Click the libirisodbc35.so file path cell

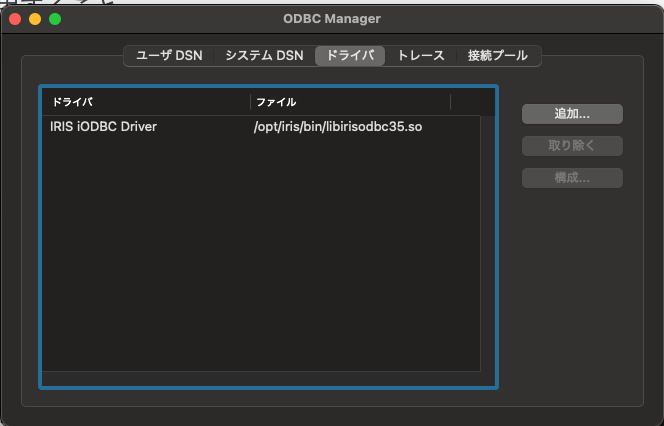click(338, 127)
